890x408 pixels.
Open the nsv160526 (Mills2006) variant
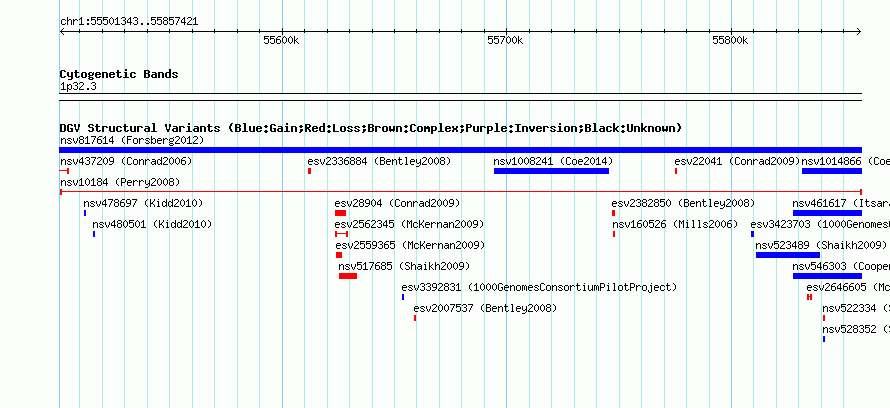(675, 224)
